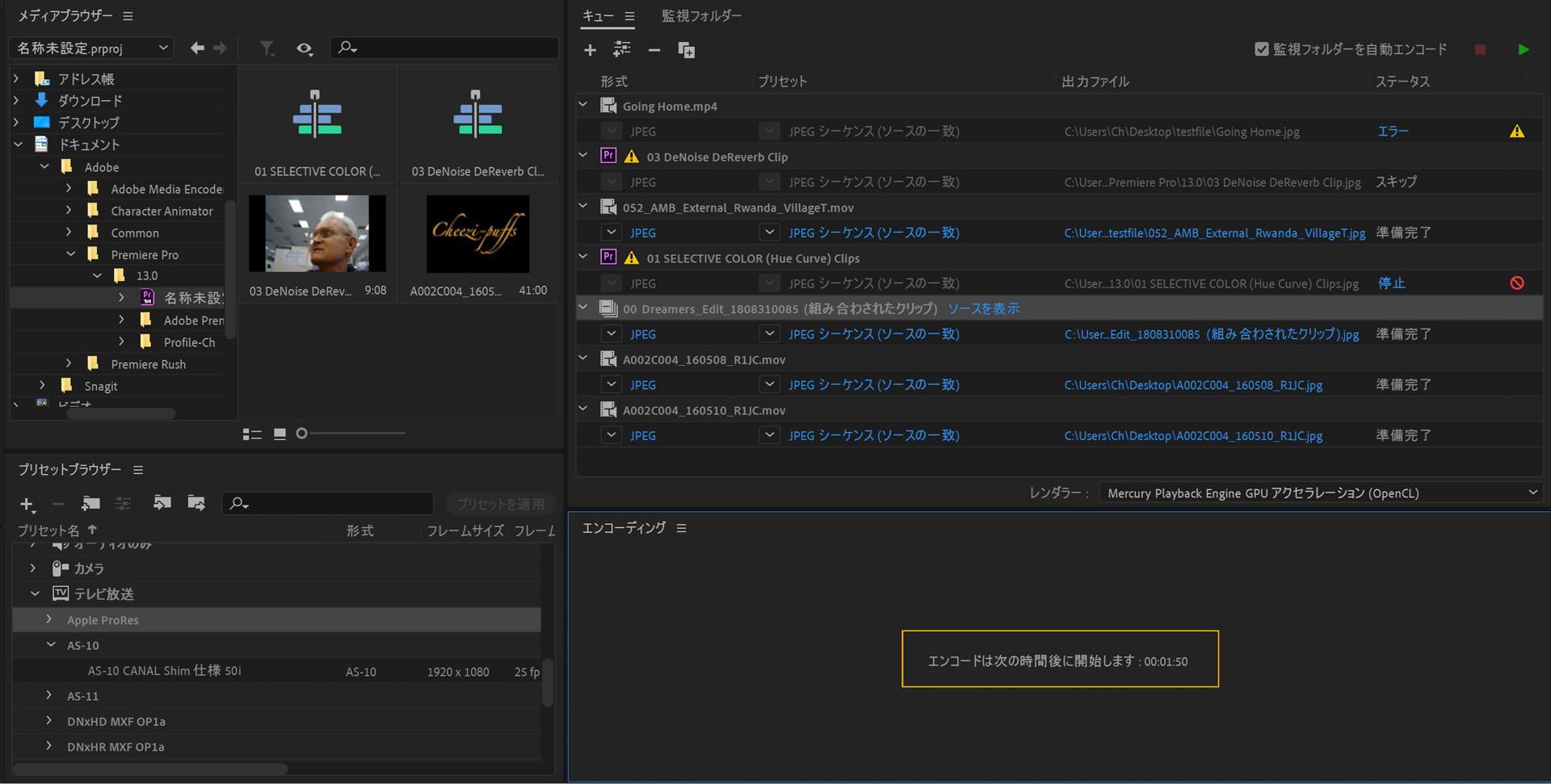Expand the デスクトップ folder
Viewport: 1551px width, 784px height.
point(16,122)
